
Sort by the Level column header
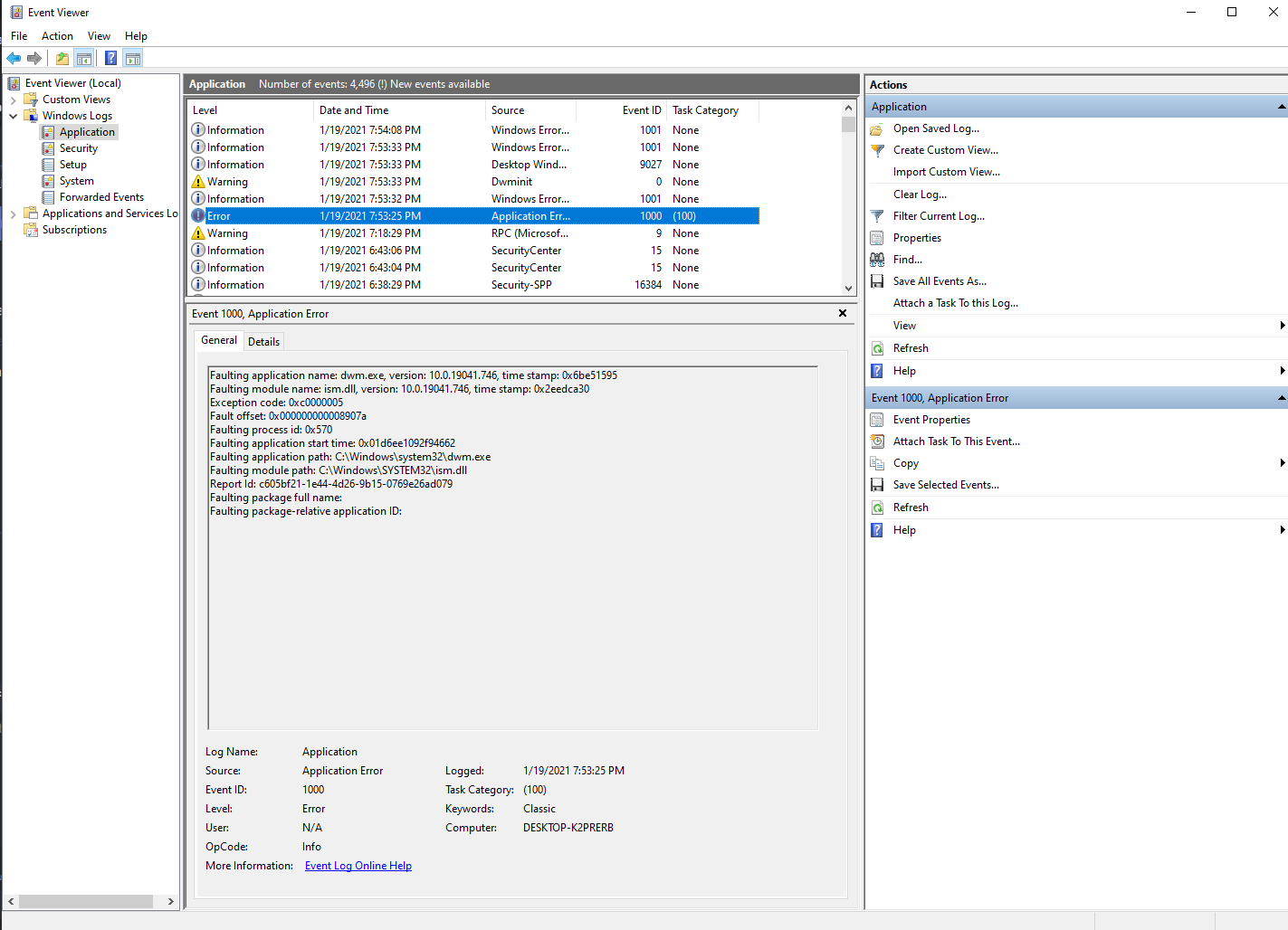tap(251, 110)
